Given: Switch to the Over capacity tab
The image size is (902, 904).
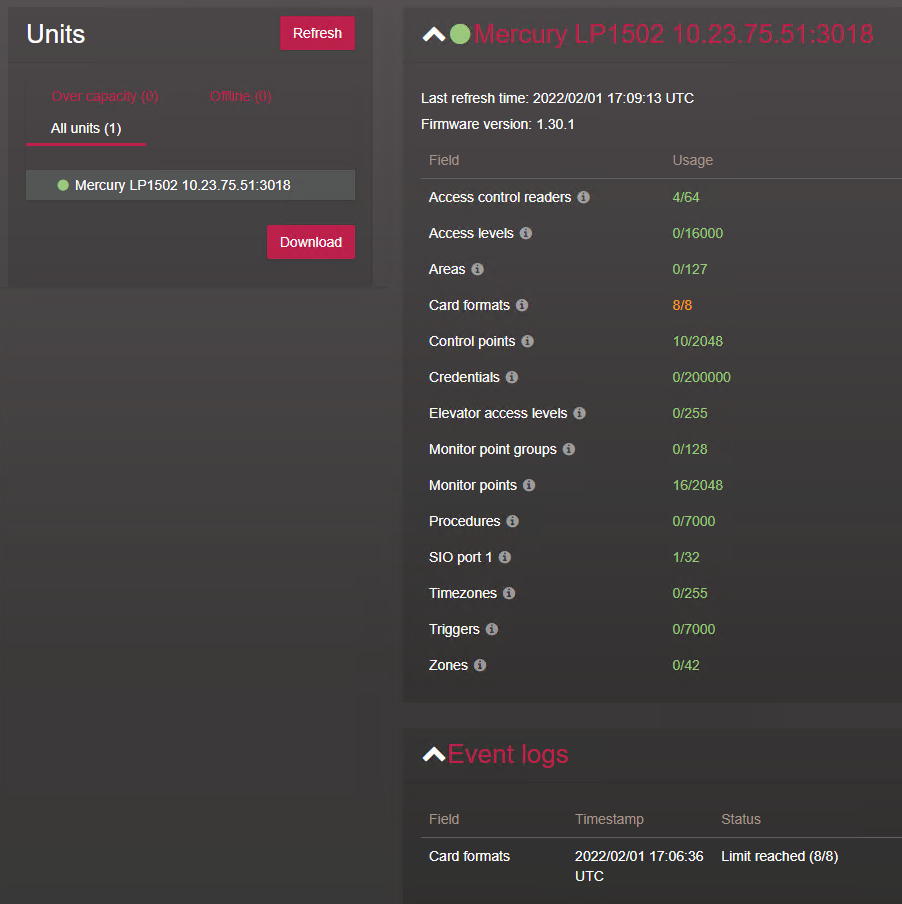Looking at the screenshot, I should [105, 97].
